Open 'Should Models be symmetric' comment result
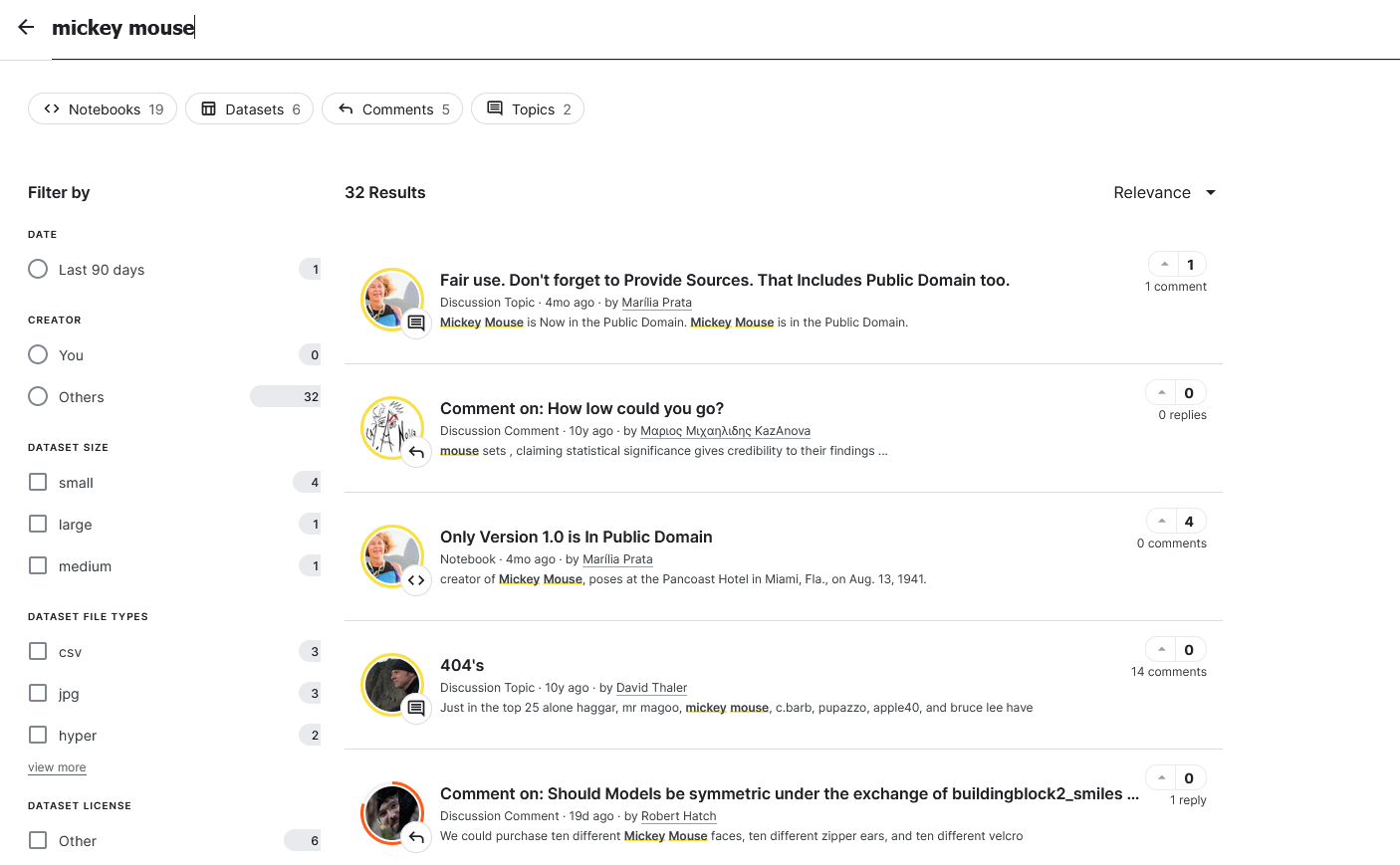This screenshot has width=1400, height=865. pyautogui.click(x=789, y=793)
